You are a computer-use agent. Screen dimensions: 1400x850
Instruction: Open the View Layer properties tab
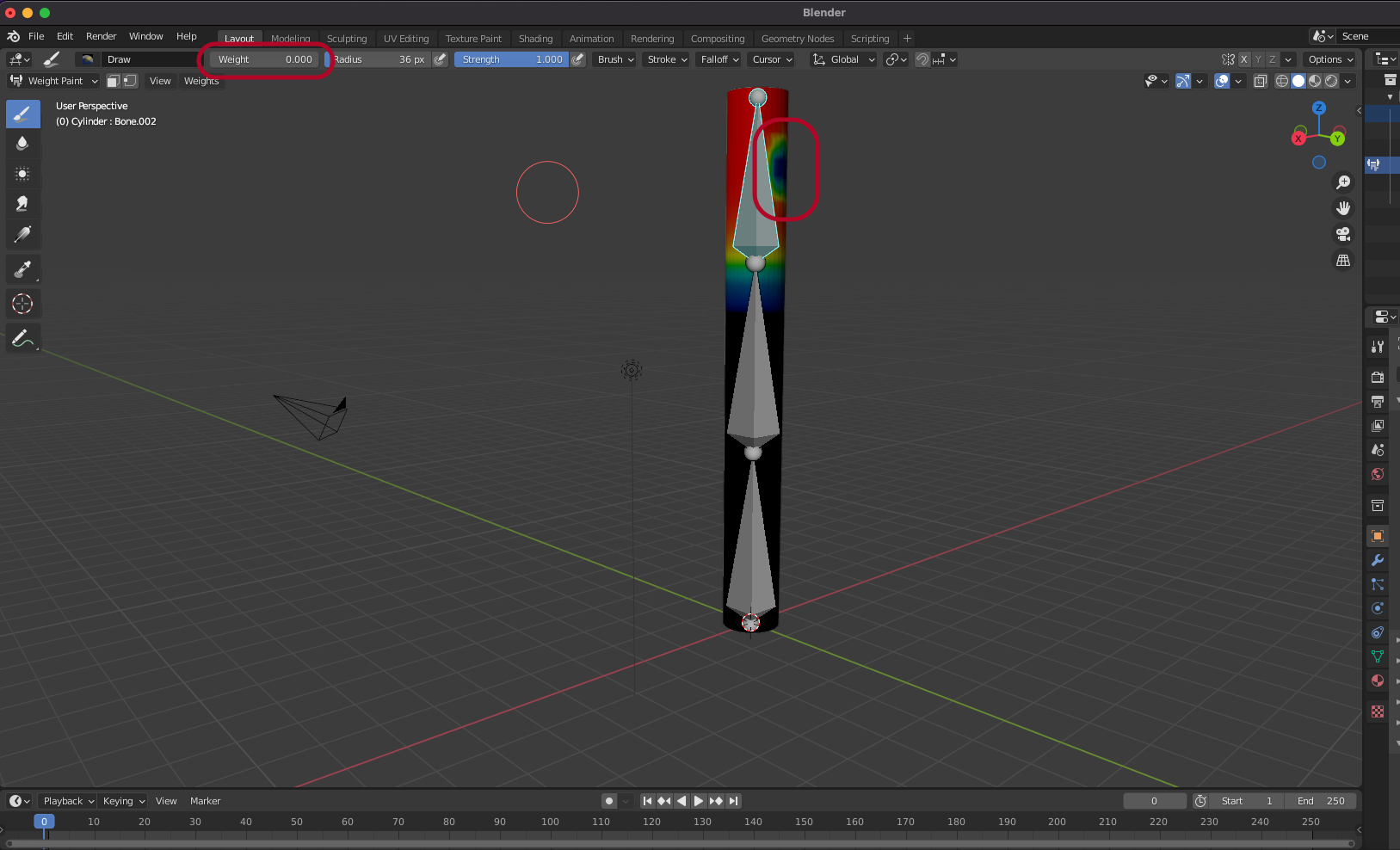pos(1378,425)
